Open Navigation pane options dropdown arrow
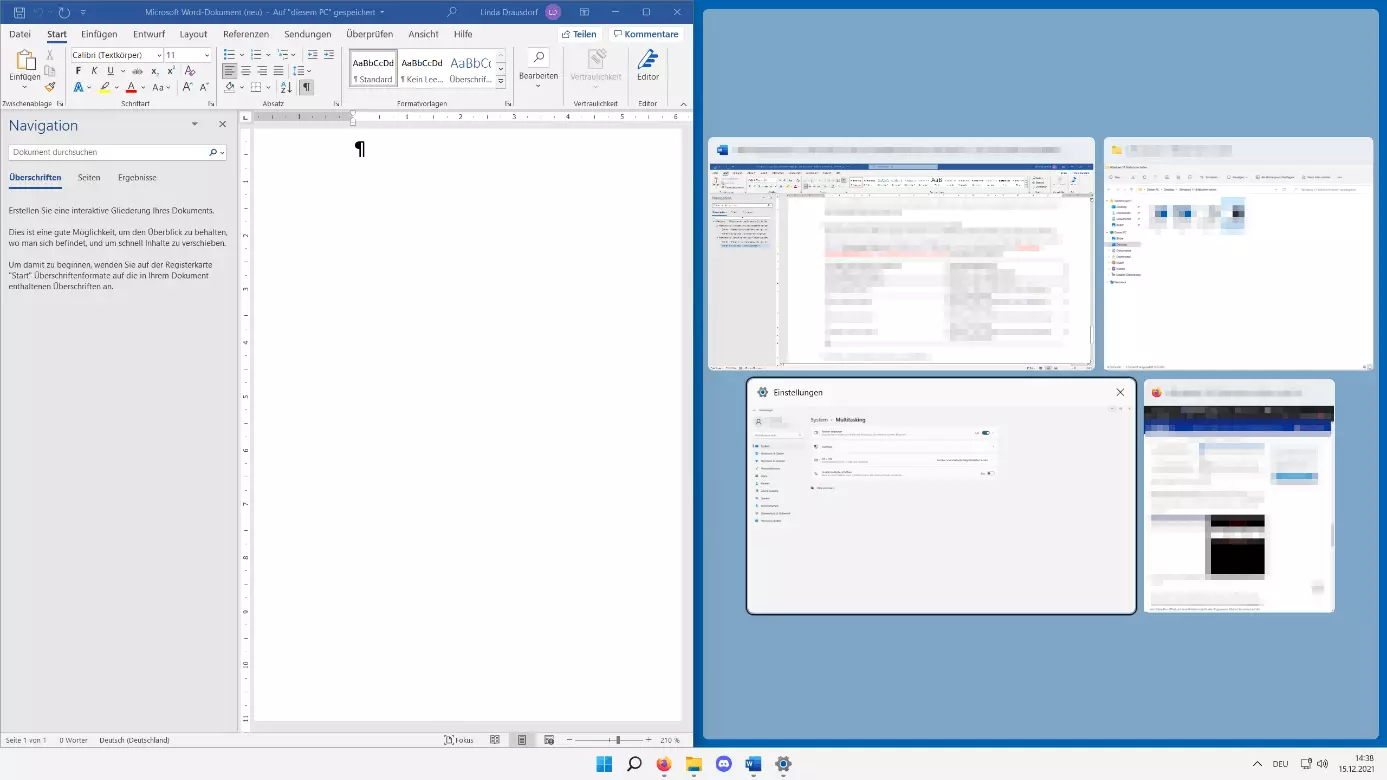Image resolution: width=1387 pixels, height=780 pixels. pyautogui.click(x=195, y=125)
